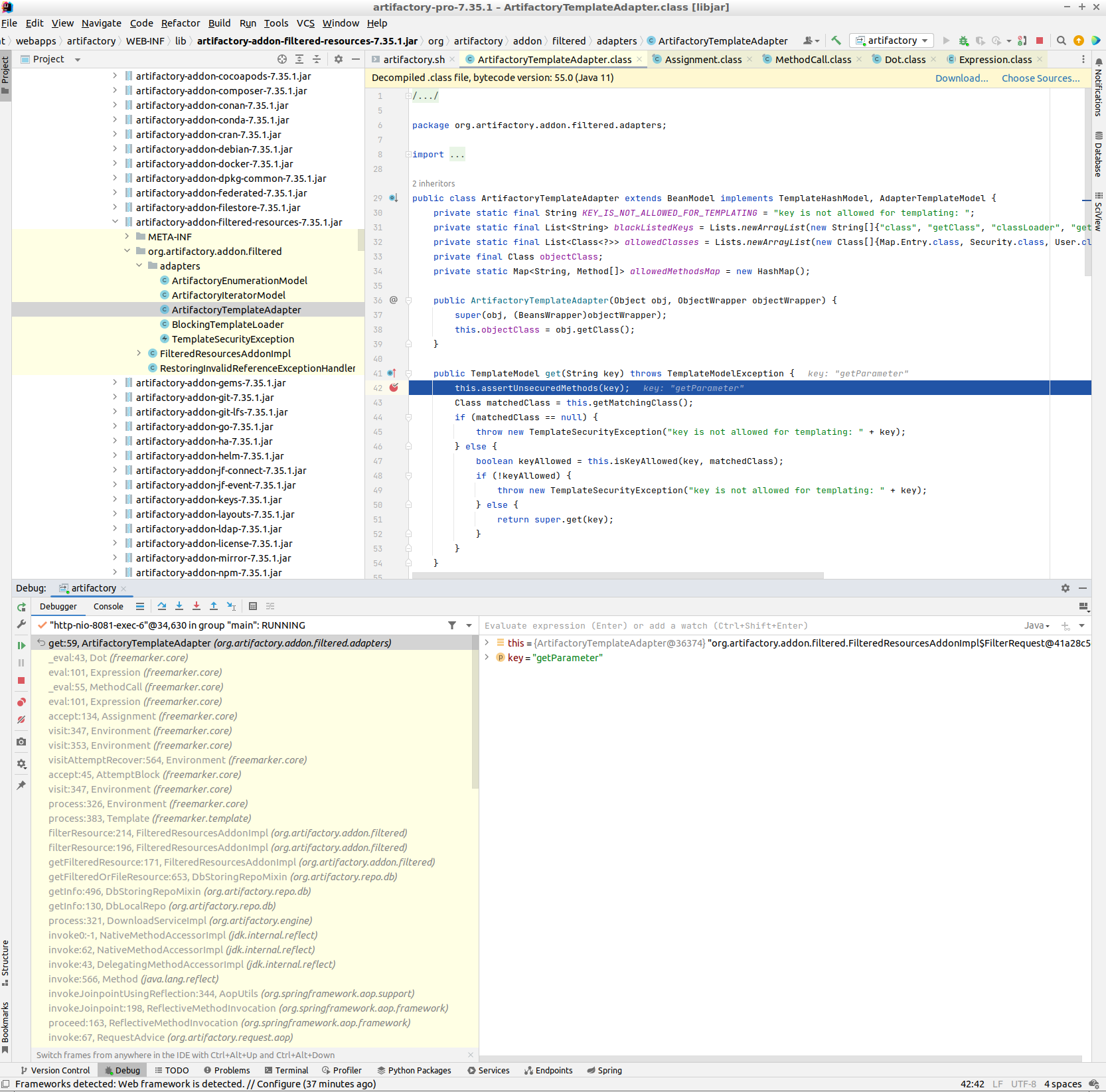1106x1092 pixels.
Task: Click the Step Into debugger icon
Action: pyautogui.click(x=179, y=606)
